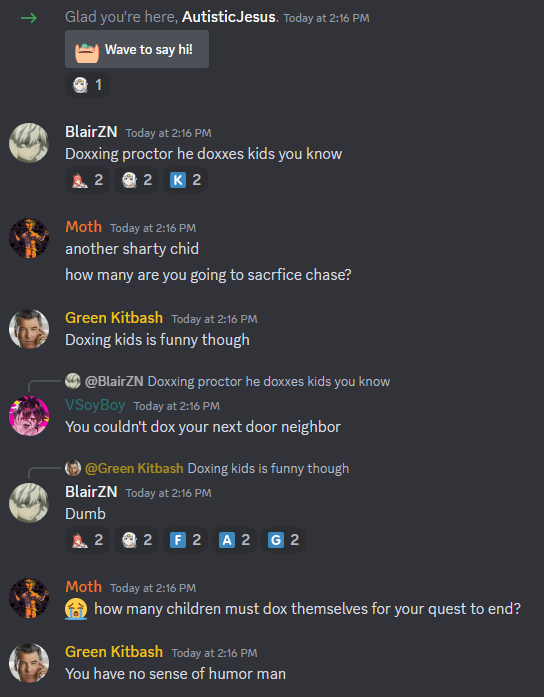Click the Wave to say hi! button
The image size is (544, 697).
[137, 49]
